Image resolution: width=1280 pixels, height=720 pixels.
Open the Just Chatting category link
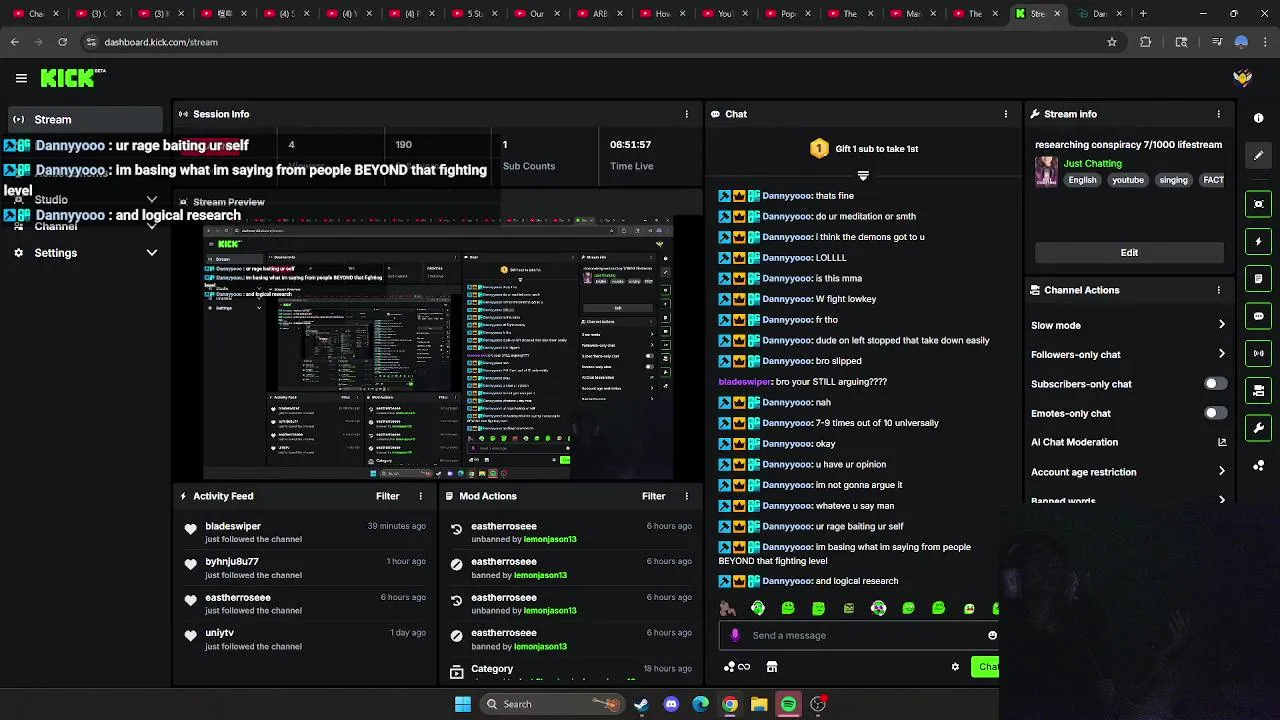[1092, 163]
